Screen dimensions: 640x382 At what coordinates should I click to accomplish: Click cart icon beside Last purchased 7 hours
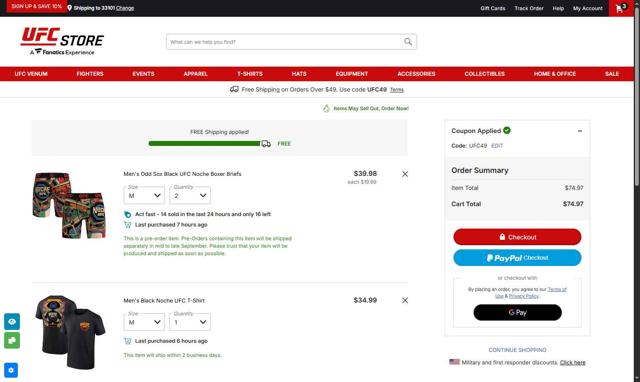(x=128, y=225)
